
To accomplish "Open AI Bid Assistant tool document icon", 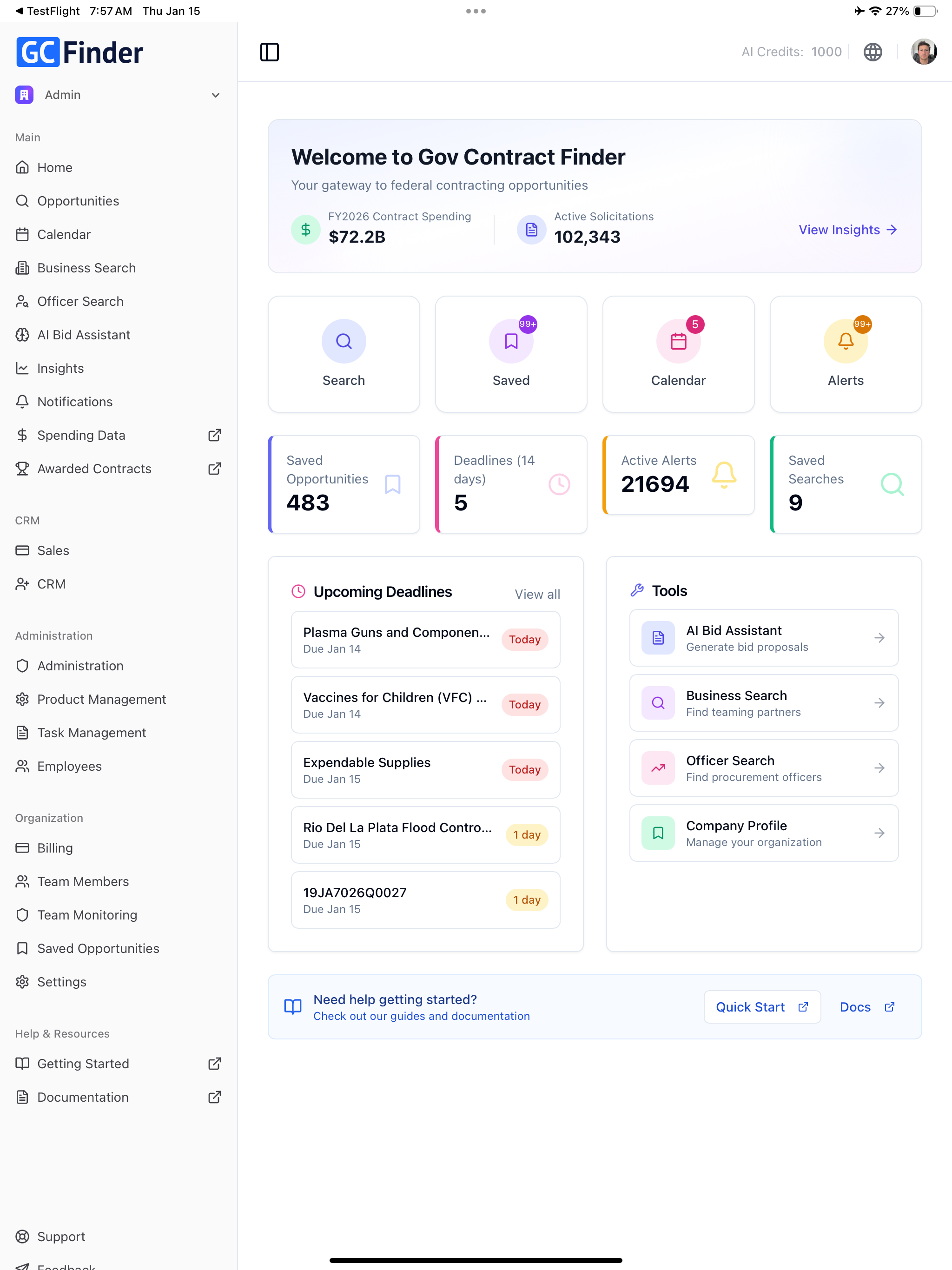I will 658,638.
